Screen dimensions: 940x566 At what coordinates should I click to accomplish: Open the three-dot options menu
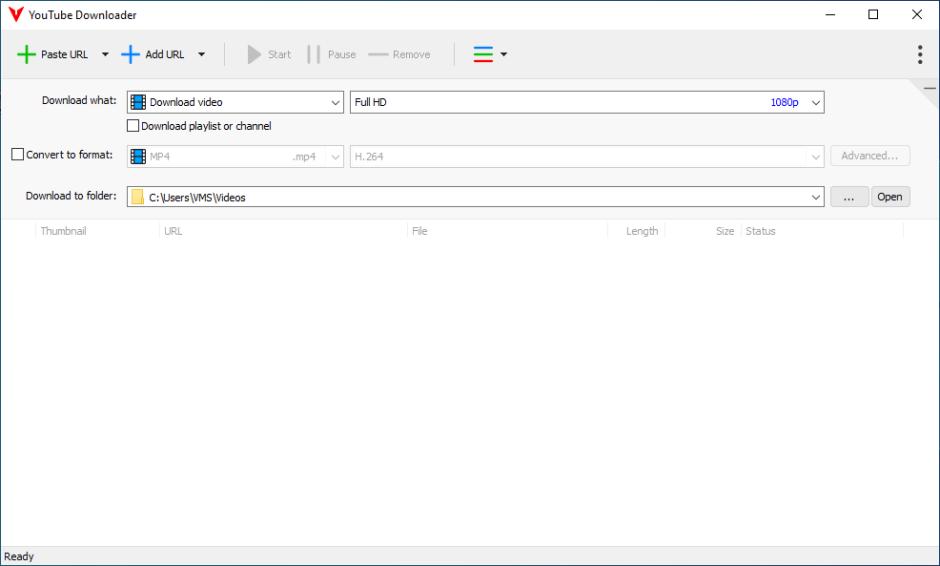click(920, 55)
